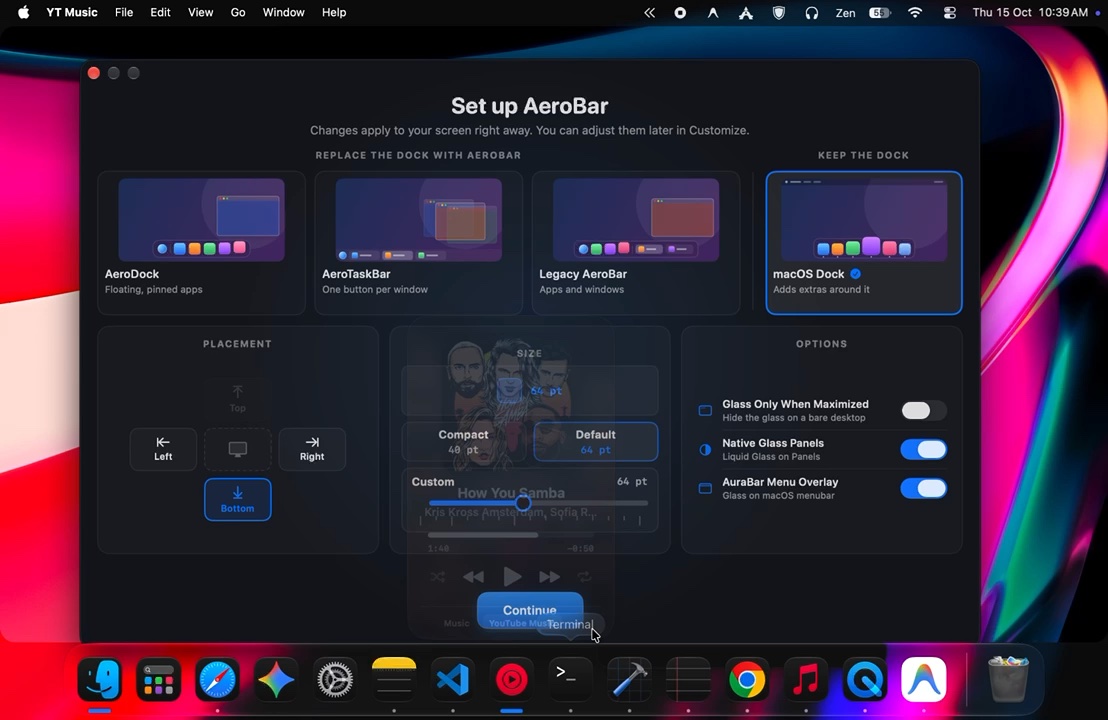Toggle Glass Only When Maximized switch
This screenshot has width=1108, height=720.
[924, 411]
